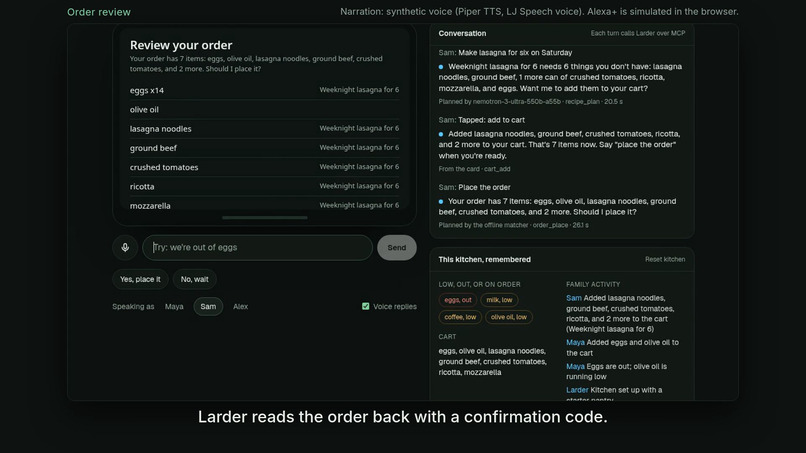The height and width of the screenshot is (453, 806).
Task: Click the "From the card · cart_add" caption
Action: 474,169
